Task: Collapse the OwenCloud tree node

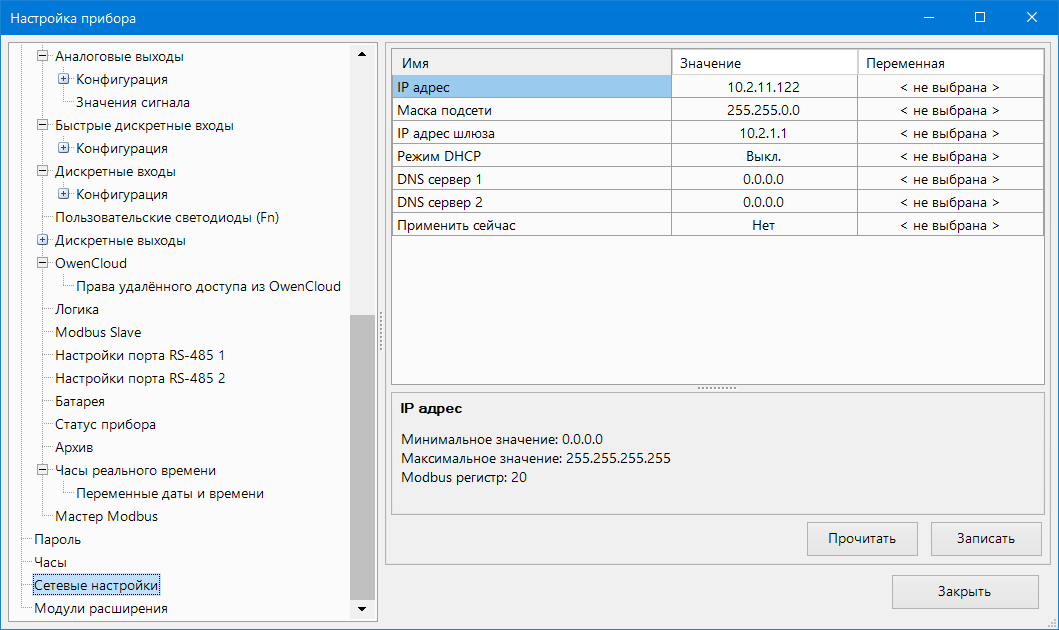Action: point(42,264)
